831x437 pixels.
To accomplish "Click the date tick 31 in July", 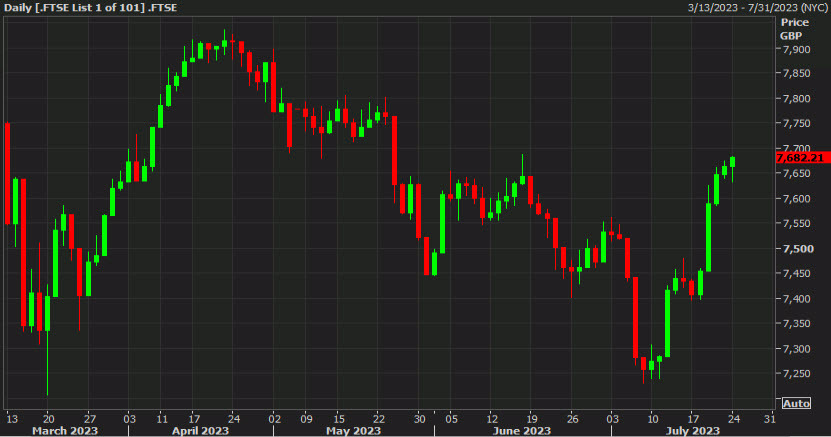I will [770, 419].
